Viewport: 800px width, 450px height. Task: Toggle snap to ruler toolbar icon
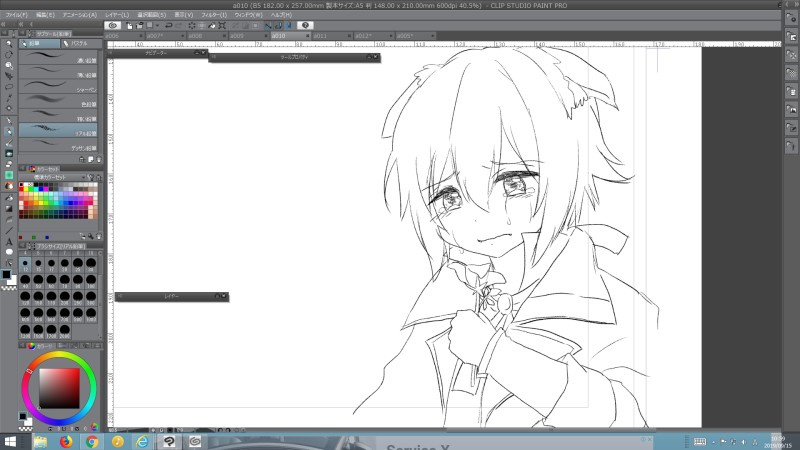[x=268, y=25]
